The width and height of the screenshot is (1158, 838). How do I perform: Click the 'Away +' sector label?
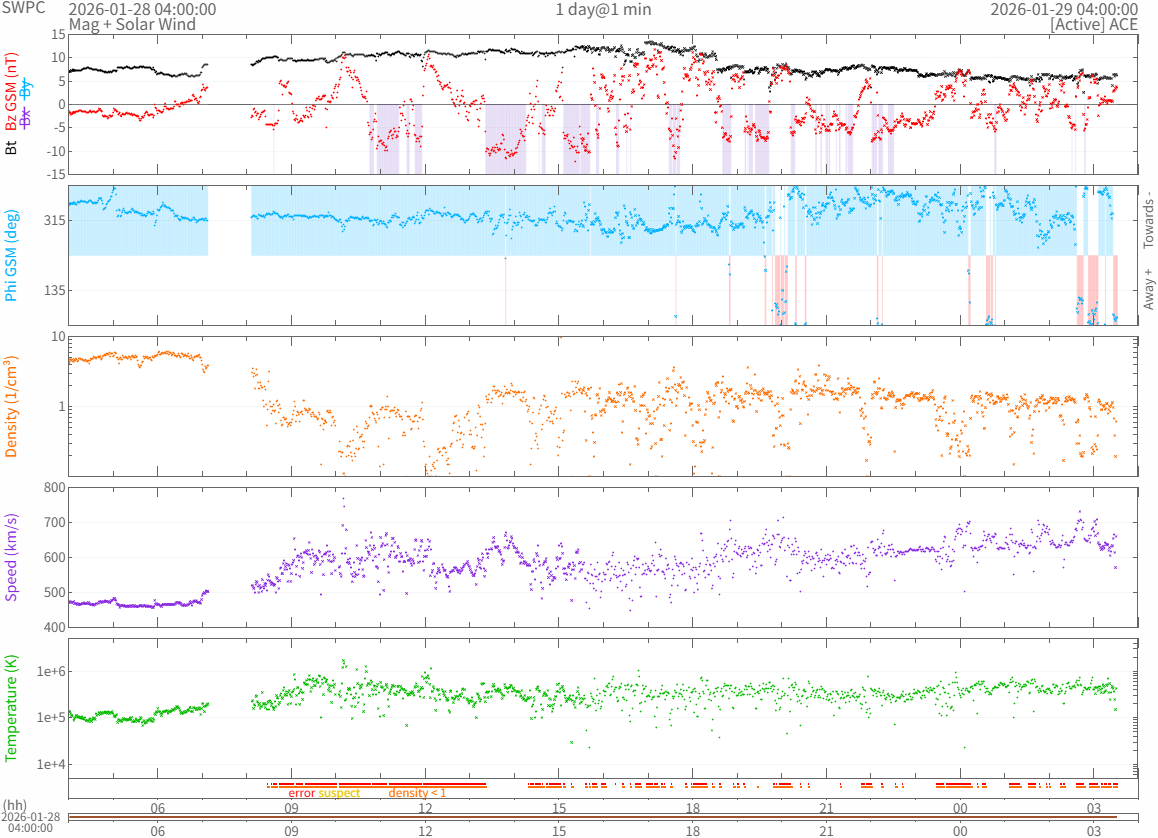point(1148,289)
